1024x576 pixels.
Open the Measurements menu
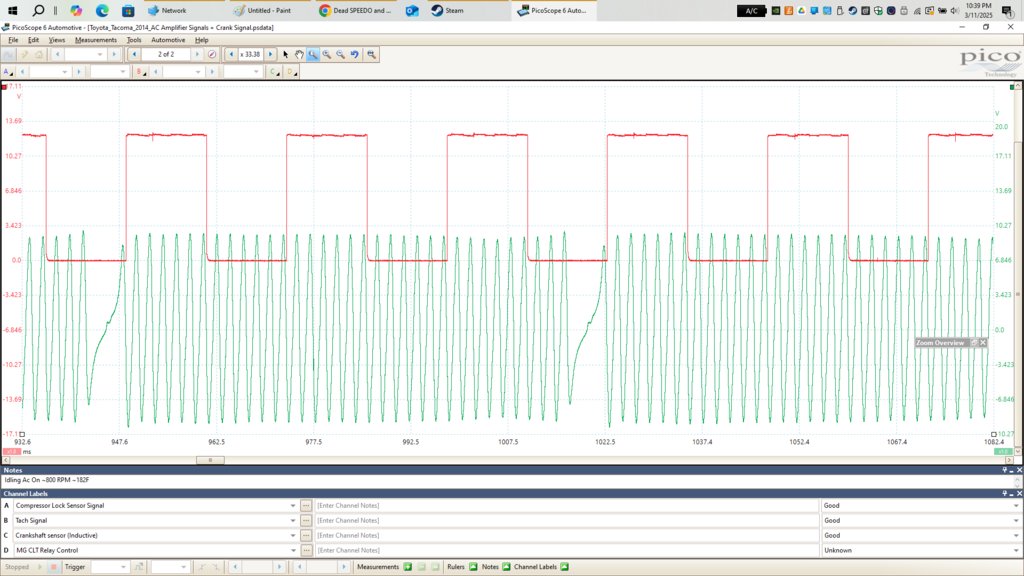pyautogui.click(x=96, y=40)
